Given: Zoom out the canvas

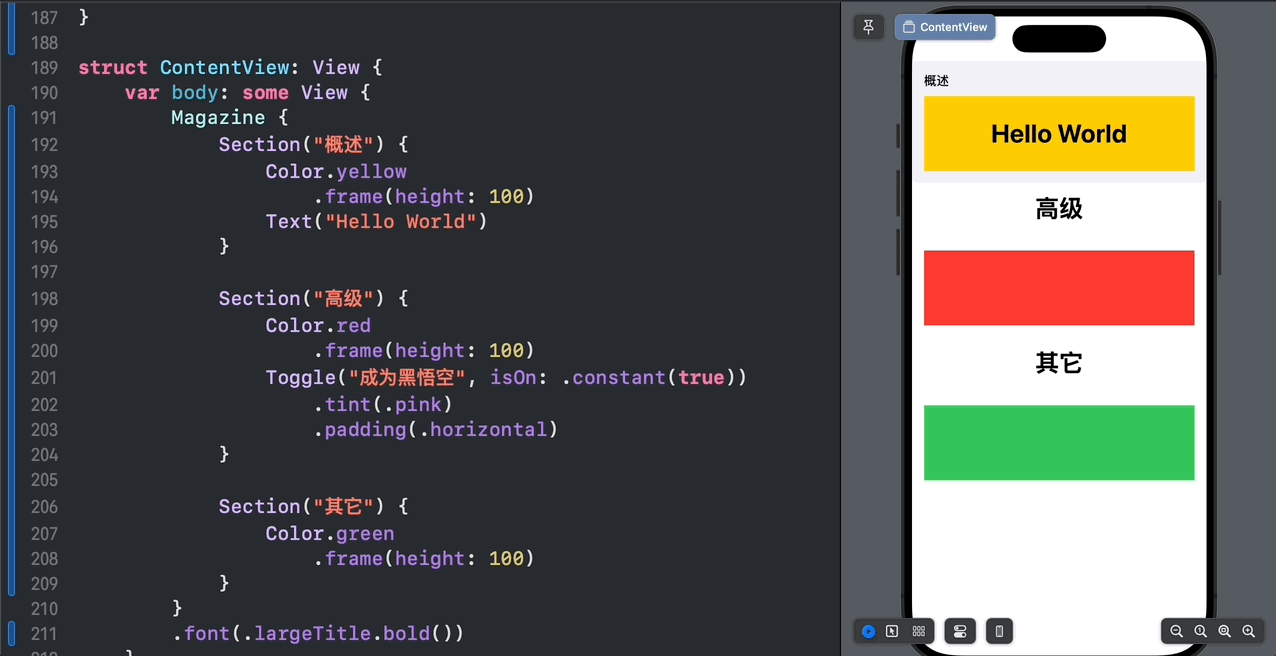Looking at the screenshot, I should coord(1177,631).
